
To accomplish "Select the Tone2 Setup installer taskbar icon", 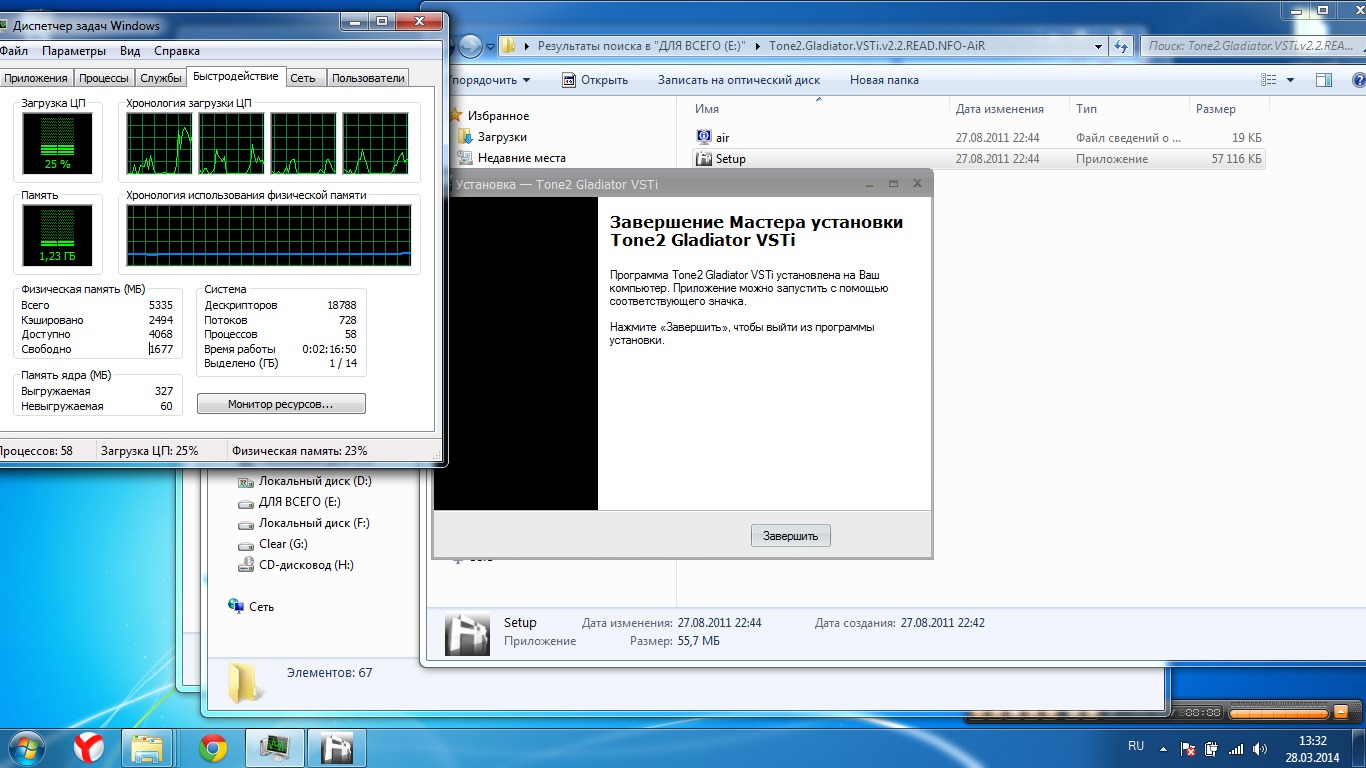I will pyautogui.click(x=336, y=747).
